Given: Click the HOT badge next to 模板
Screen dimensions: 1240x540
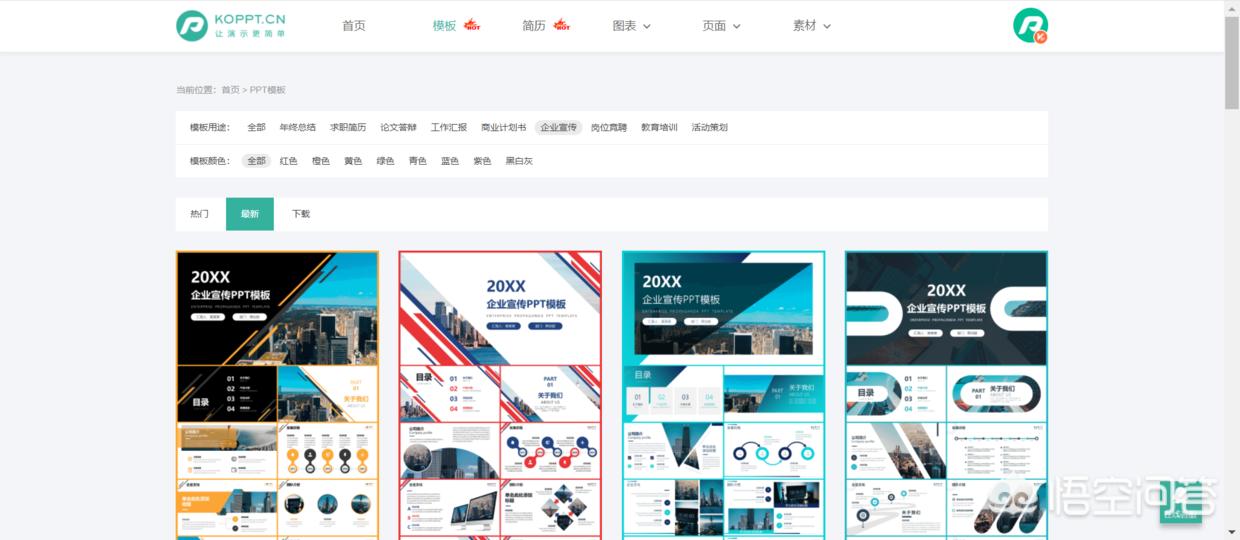Looking at the screenshot, I should click(x=472, y=26).
